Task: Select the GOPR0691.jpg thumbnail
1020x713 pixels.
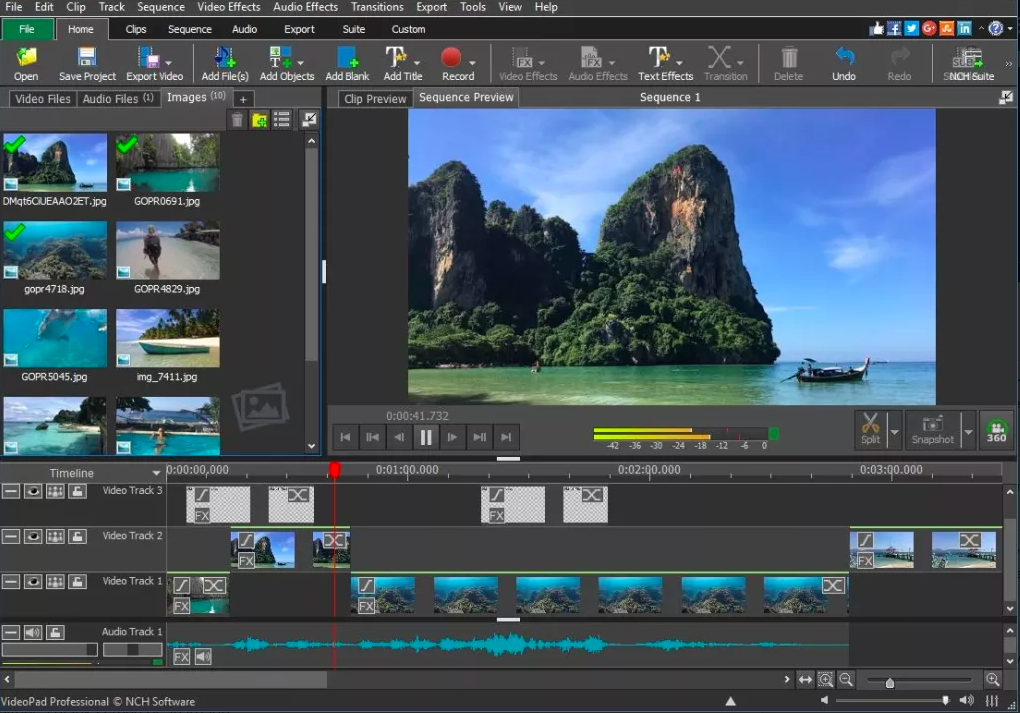Action: (167, 160)
